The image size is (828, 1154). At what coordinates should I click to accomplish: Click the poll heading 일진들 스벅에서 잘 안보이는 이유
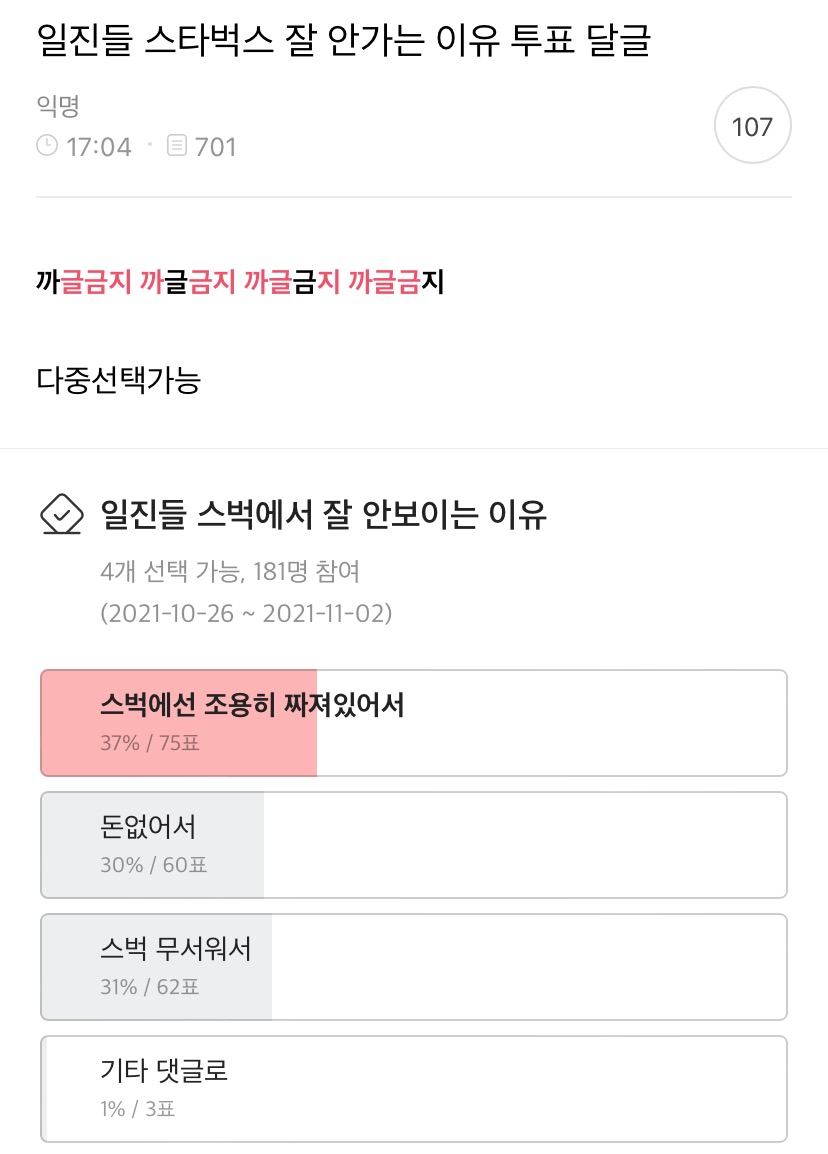pos(323,513)
